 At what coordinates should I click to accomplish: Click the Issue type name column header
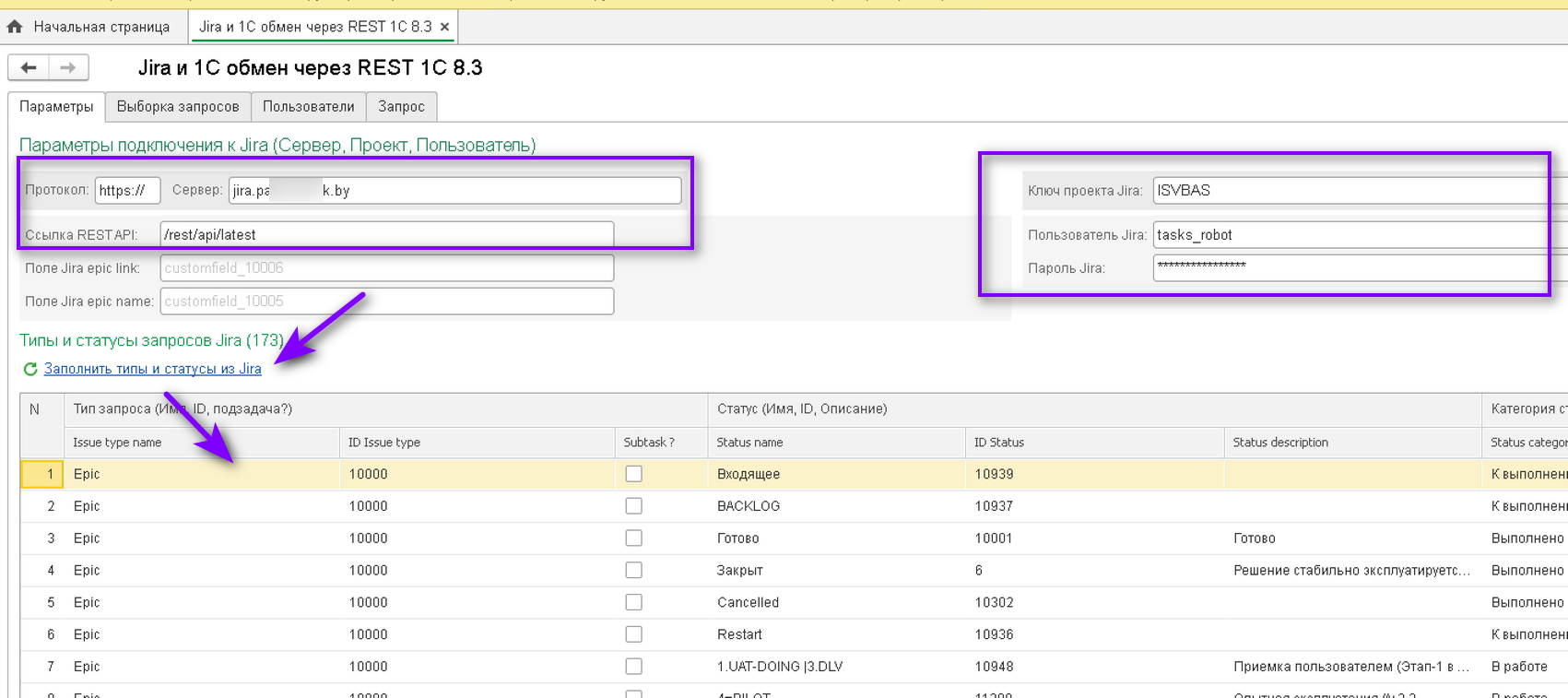tap(202, 443)
